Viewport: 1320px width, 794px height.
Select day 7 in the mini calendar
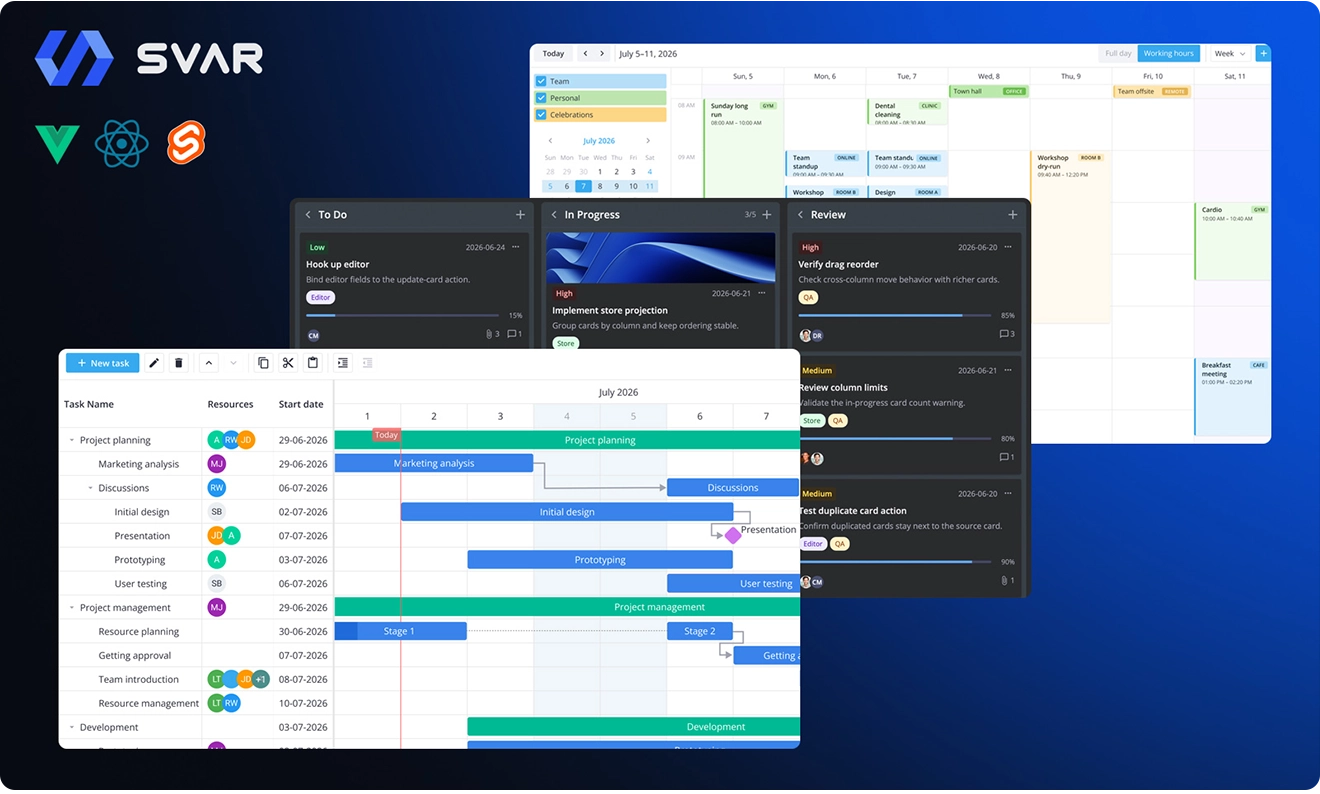point(583,186)
